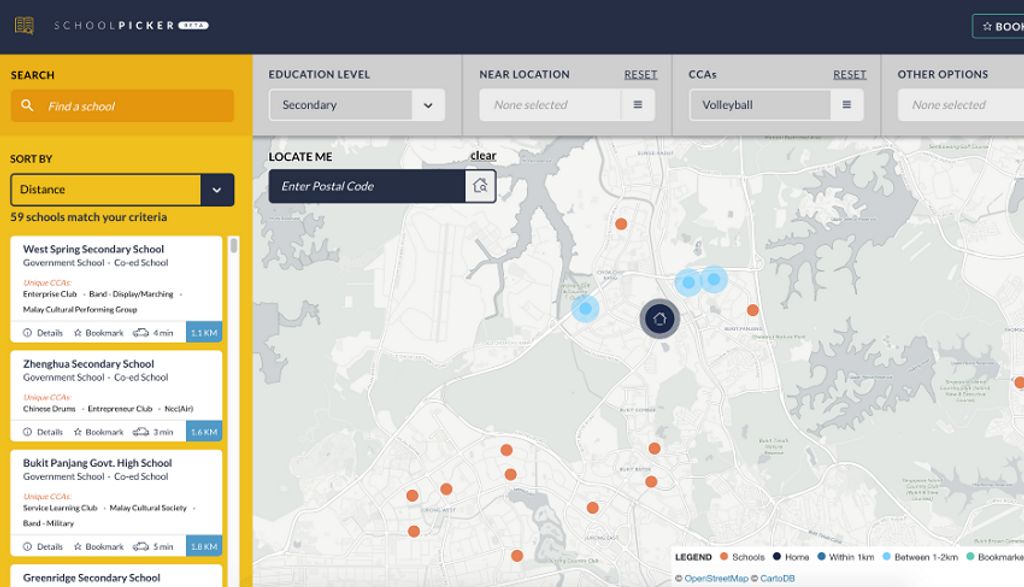Click the locate home search icon button
Screen dimensions: 1024x587
481,186
